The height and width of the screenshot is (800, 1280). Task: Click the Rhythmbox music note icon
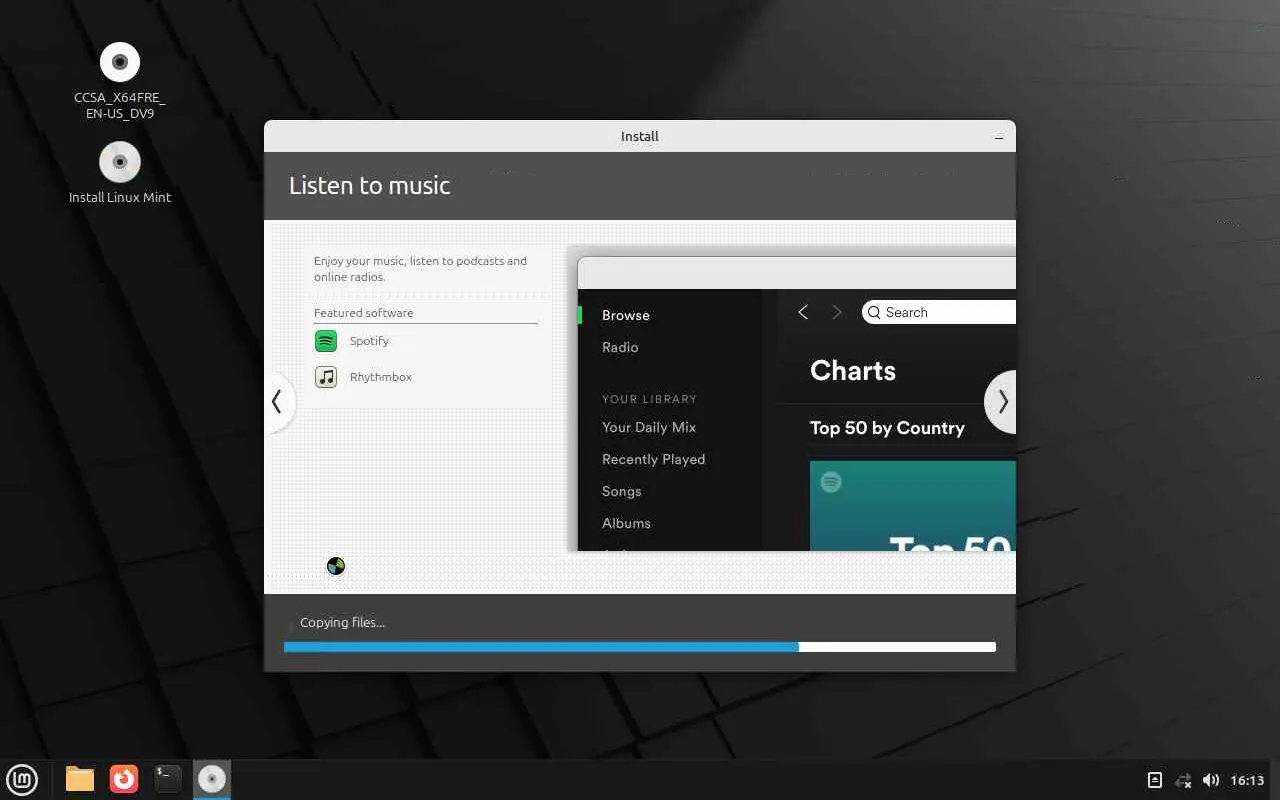pos(326,377)
